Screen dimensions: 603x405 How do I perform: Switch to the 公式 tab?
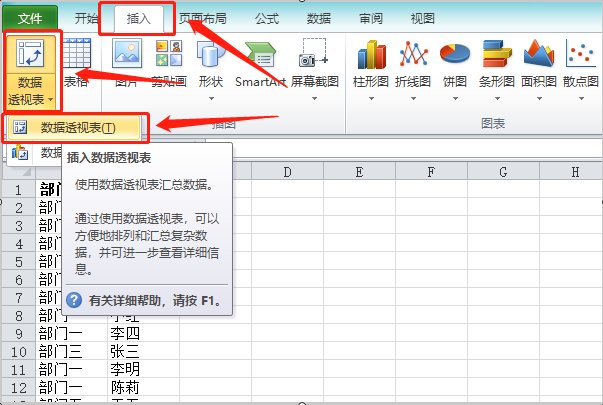267,18
